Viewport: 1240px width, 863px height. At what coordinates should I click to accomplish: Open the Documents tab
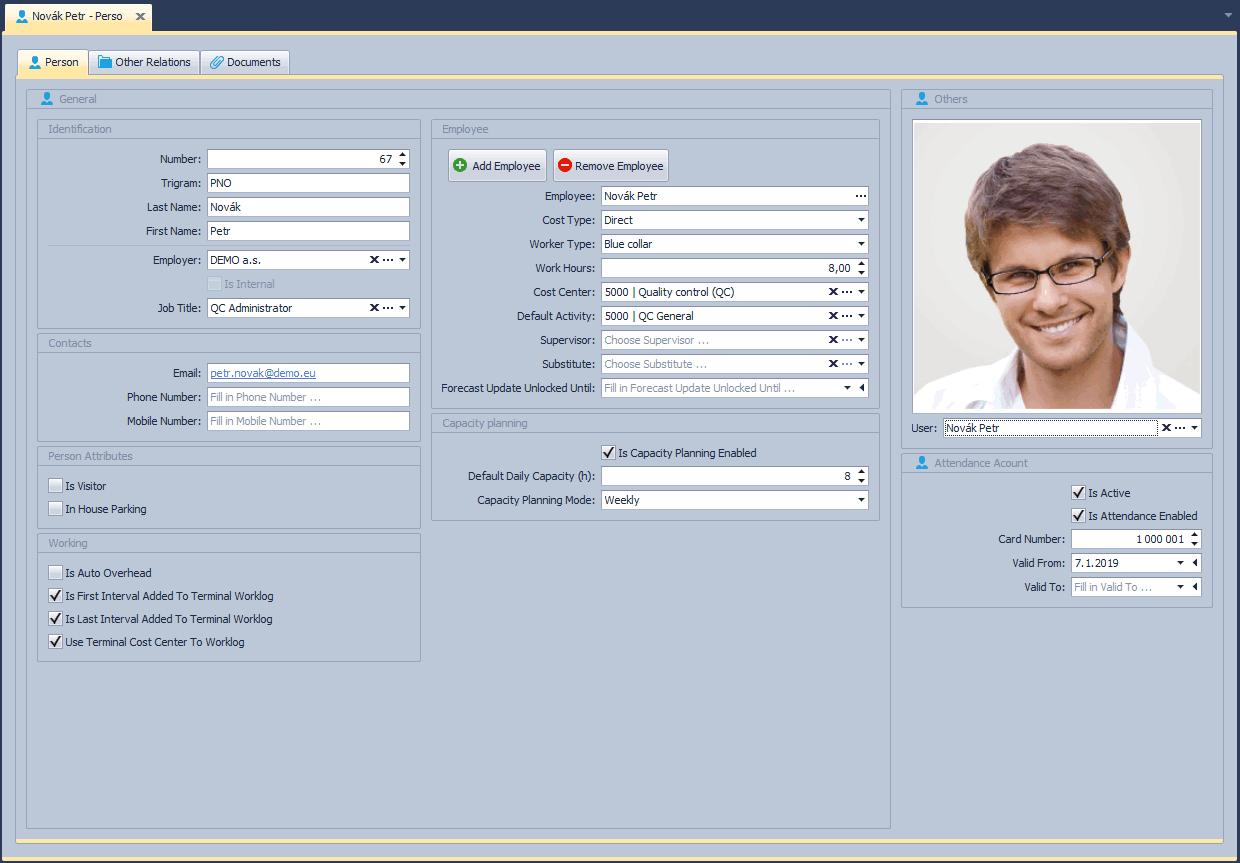pyautogui.click(x=245, y=62)
